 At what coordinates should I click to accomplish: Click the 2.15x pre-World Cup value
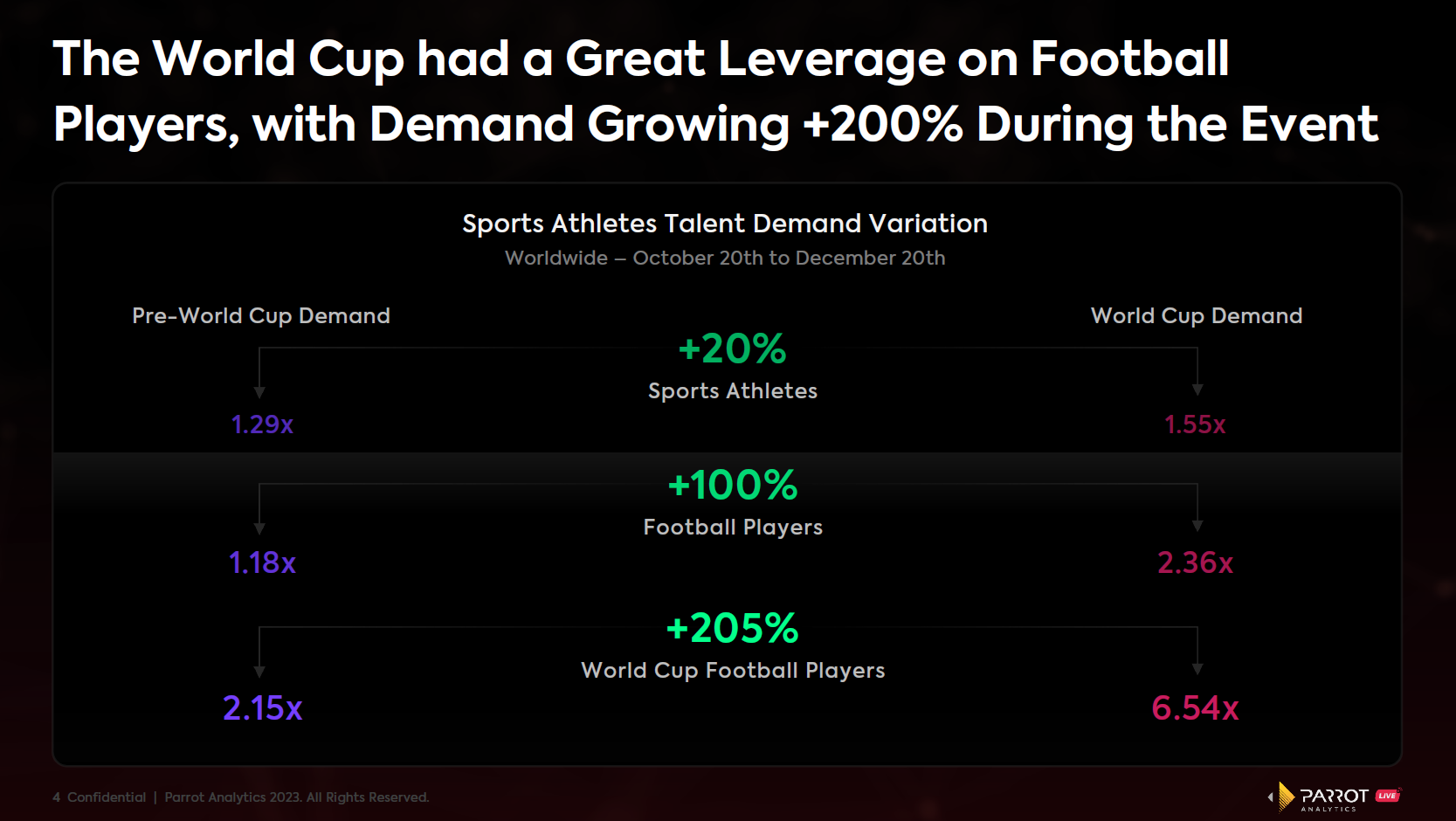tap(262, 708)
